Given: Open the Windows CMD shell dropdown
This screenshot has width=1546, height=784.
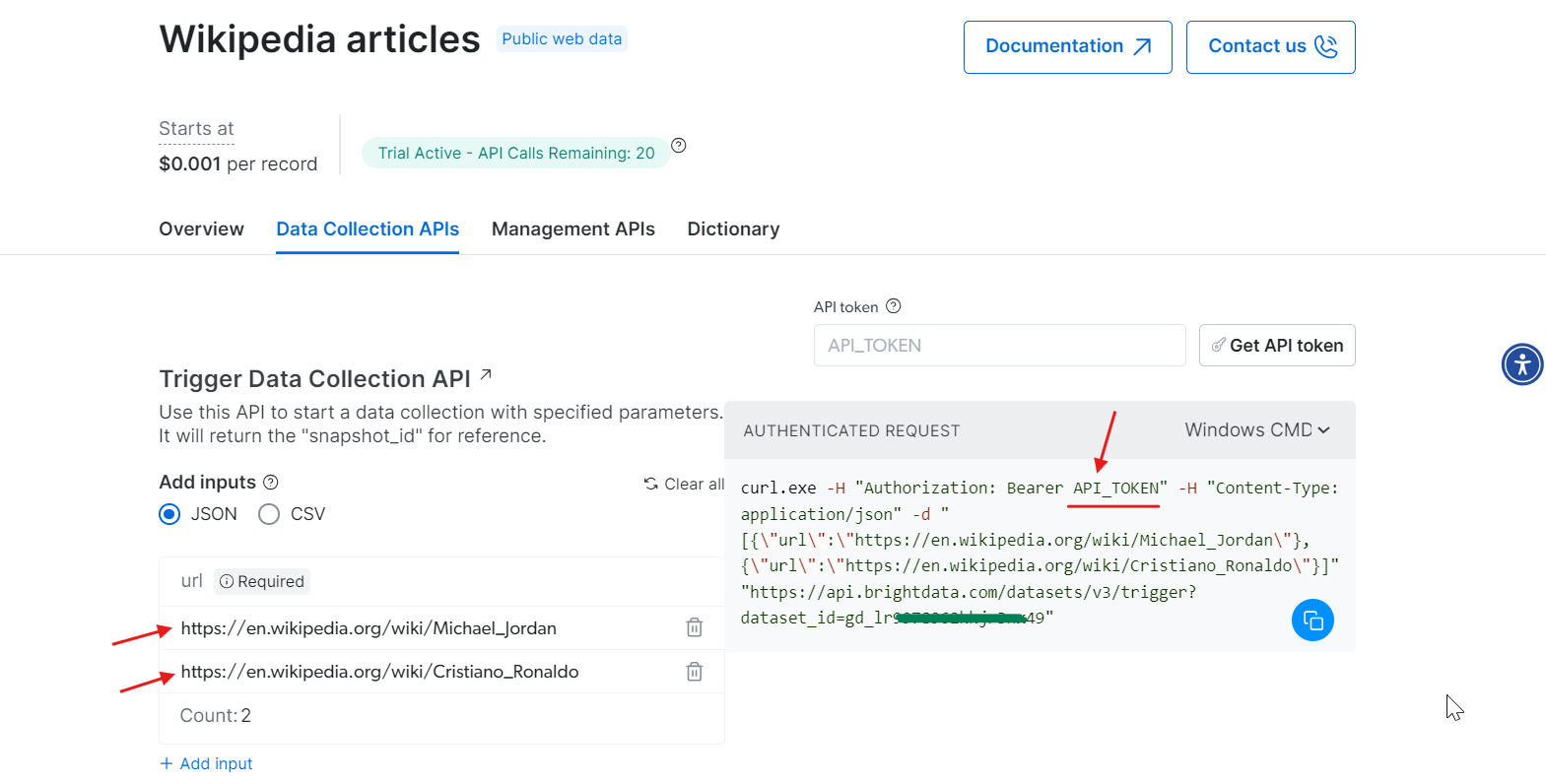Looking at the screenshot, I should (x=1257, y=430).
